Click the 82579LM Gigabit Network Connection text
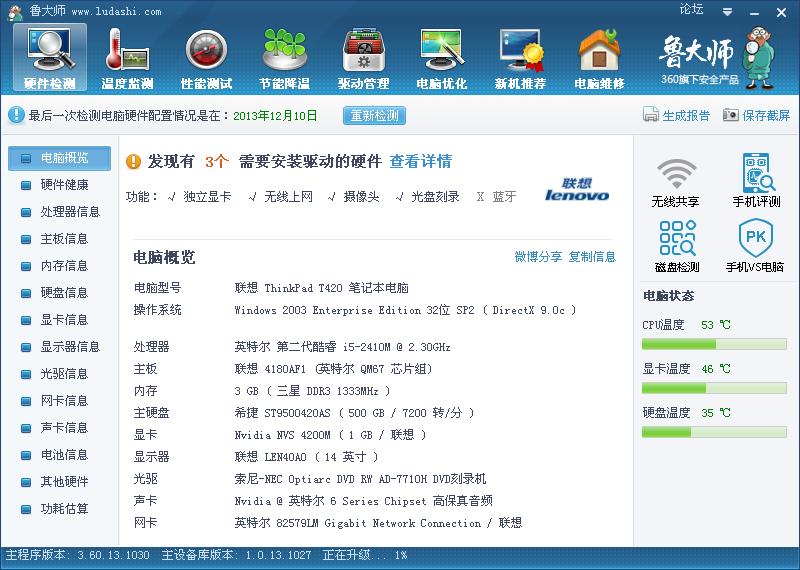The image size is (800, 570). (x=378, y=523)
